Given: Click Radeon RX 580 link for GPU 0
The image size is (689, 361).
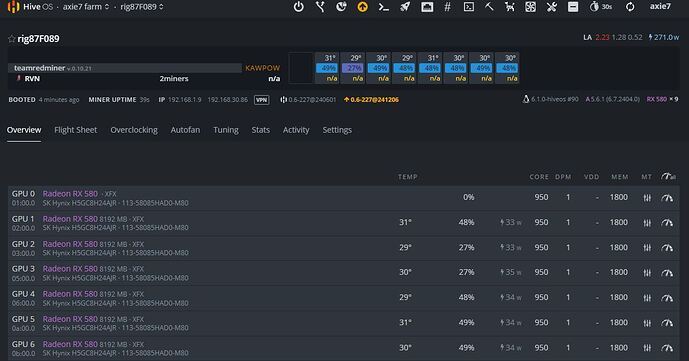Looking at the screenshot, I should pos(70,193).
